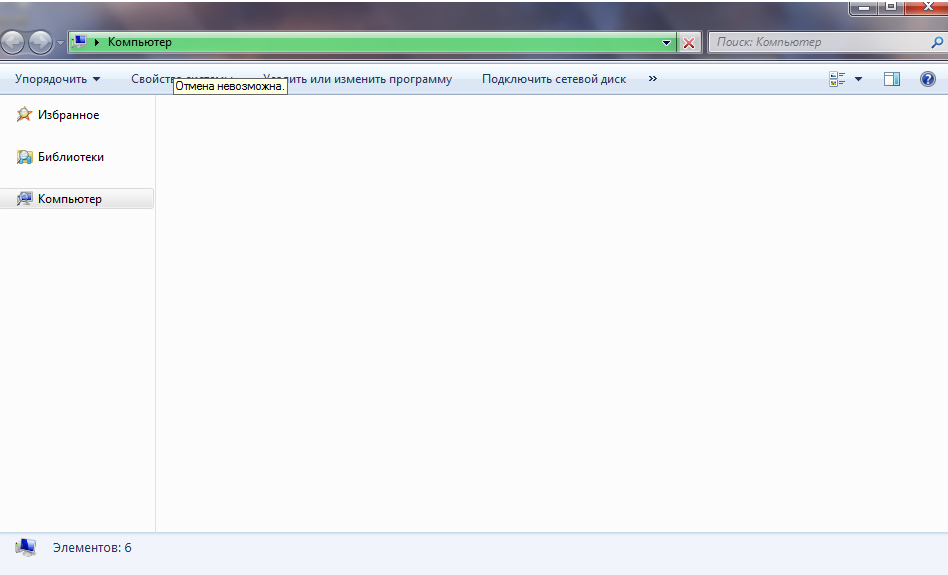Click the Избранное star icon

pyautogui.click(x=24, y=114)
